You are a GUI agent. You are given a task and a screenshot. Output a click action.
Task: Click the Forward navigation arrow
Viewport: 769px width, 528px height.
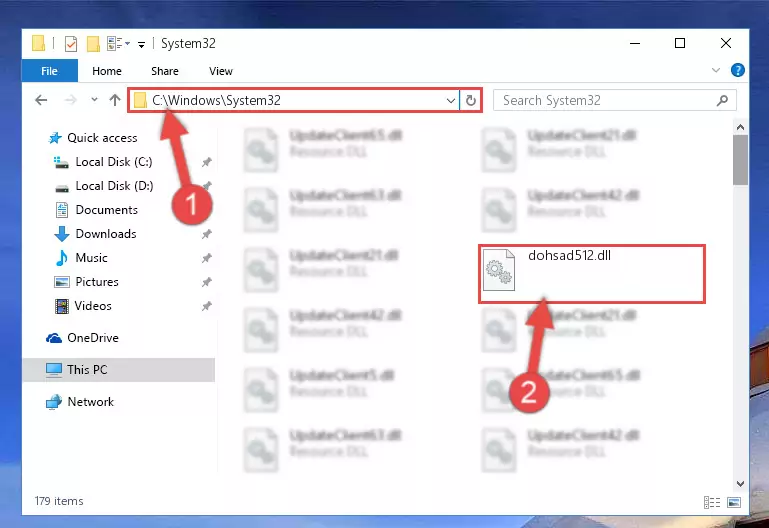[71, 101]
